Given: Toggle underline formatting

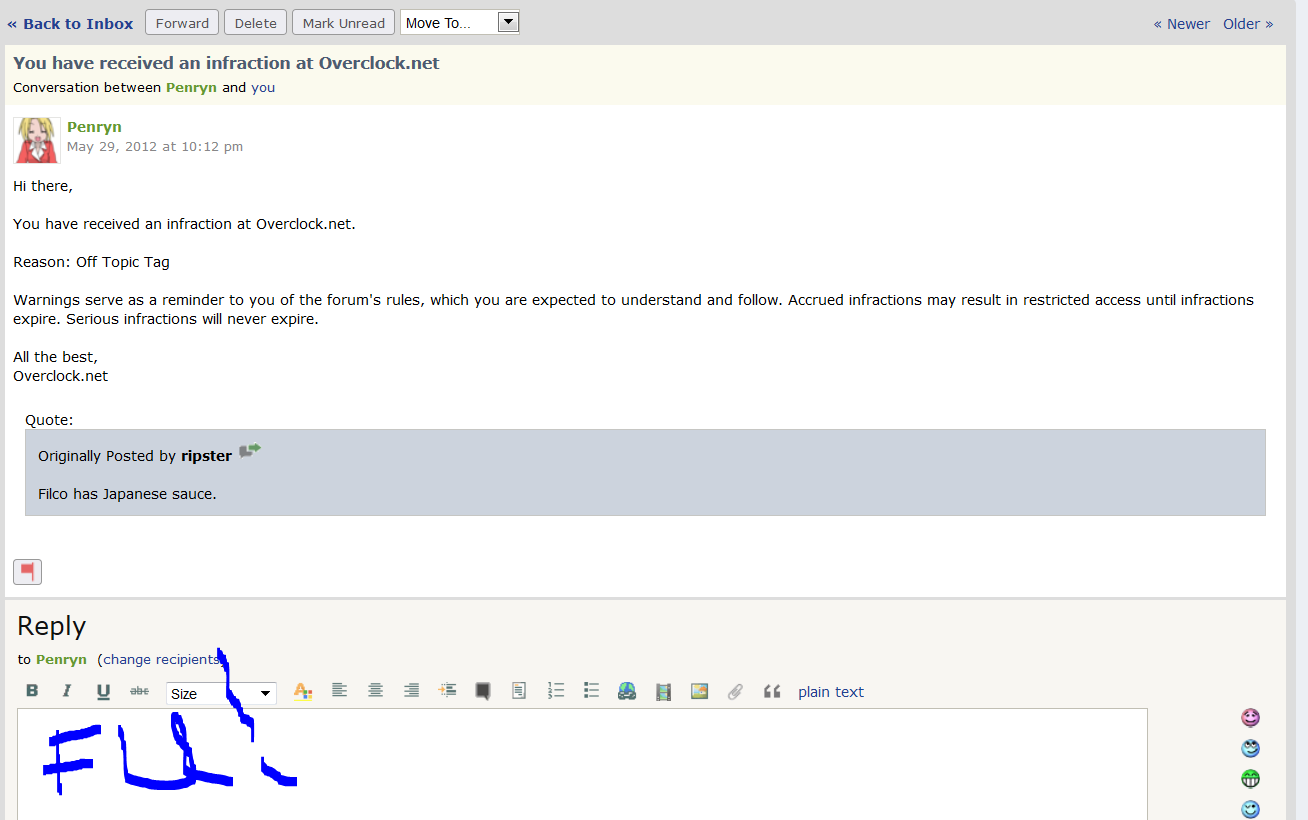Looking at the screenshot, I should point(103,690).
